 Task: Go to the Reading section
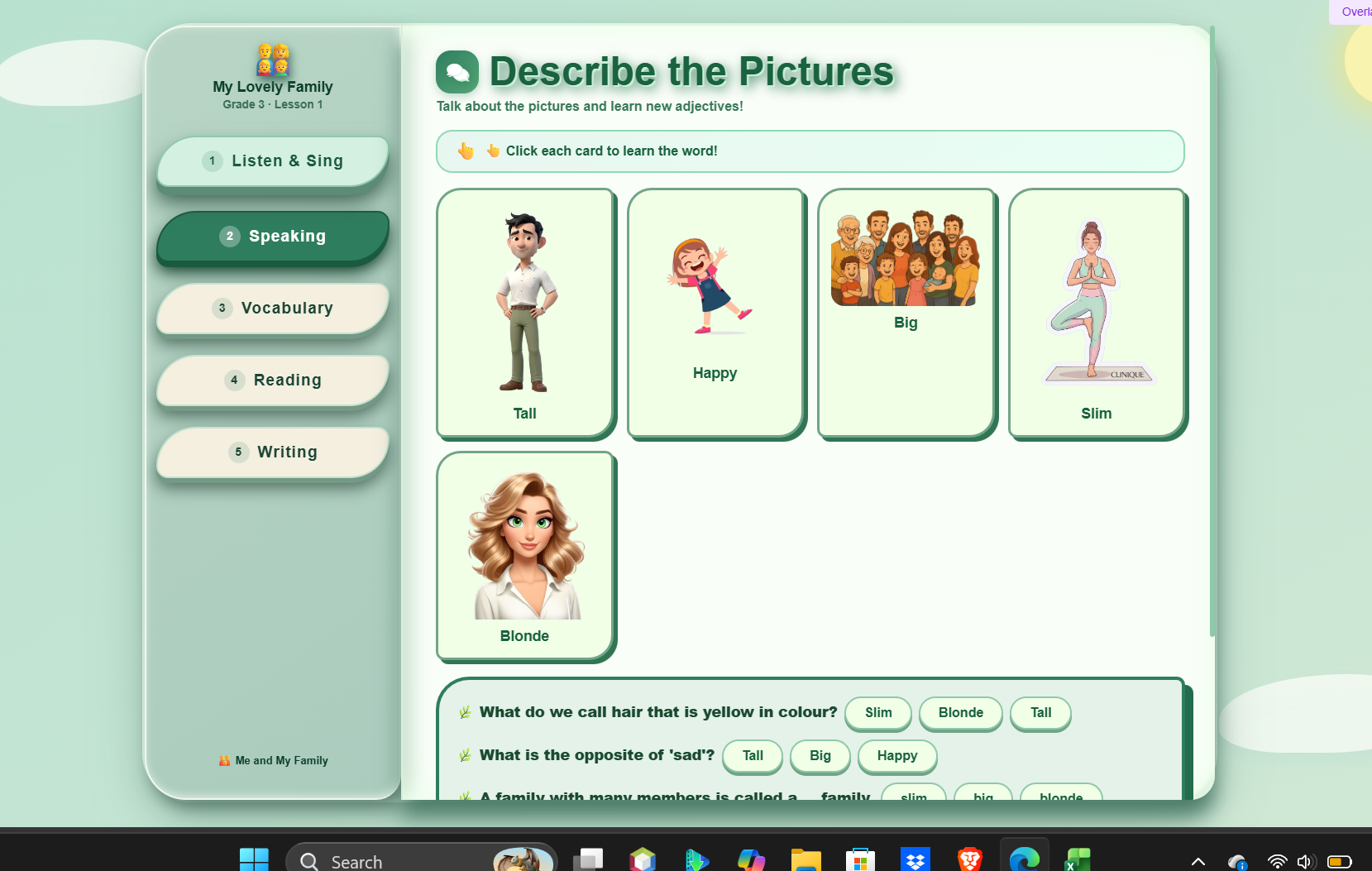point(272,380)
